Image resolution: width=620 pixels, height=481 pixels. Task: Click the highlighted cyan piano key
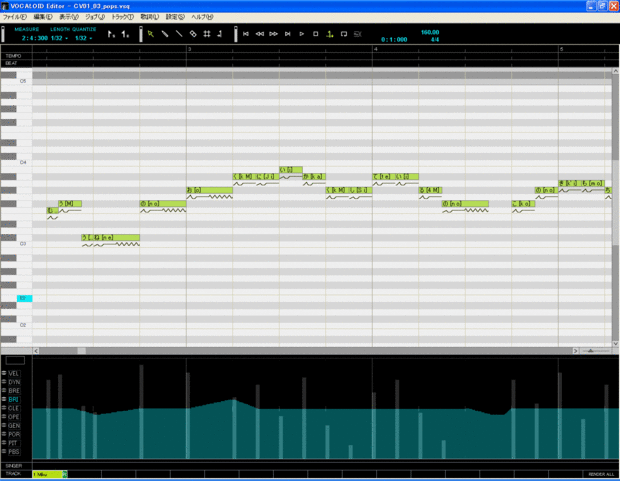25,298
